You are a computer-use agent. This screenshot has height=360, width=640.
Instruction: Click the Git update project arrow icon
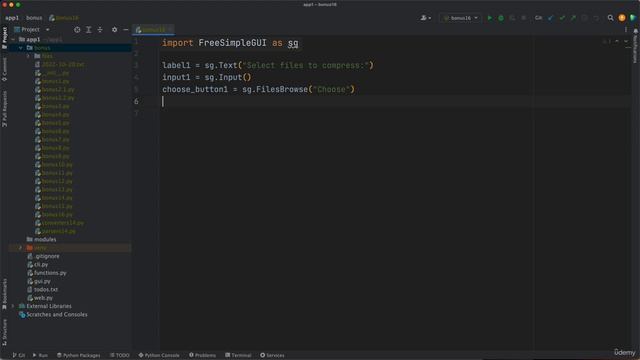pos(551,18)
